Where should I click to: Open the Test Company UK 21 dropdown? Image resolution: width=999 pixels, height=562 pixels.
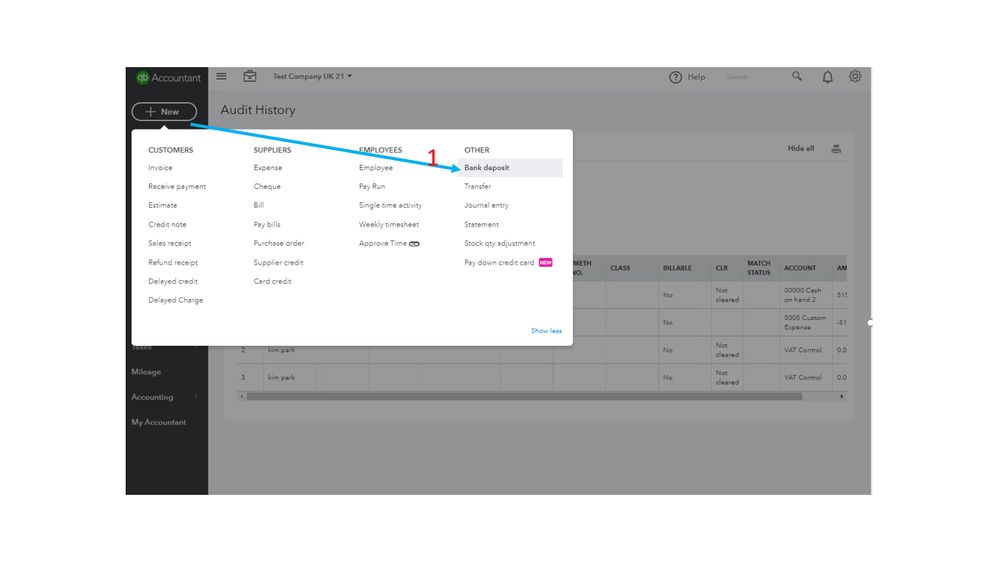coord(312,76)
